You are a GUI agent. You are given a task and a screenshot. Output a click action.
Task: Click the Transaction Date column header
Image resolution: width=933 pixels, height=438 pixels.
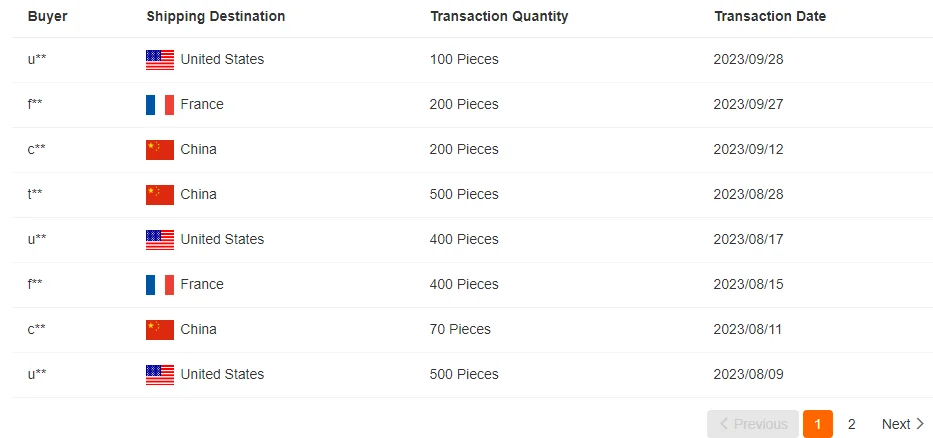(770, 17)
